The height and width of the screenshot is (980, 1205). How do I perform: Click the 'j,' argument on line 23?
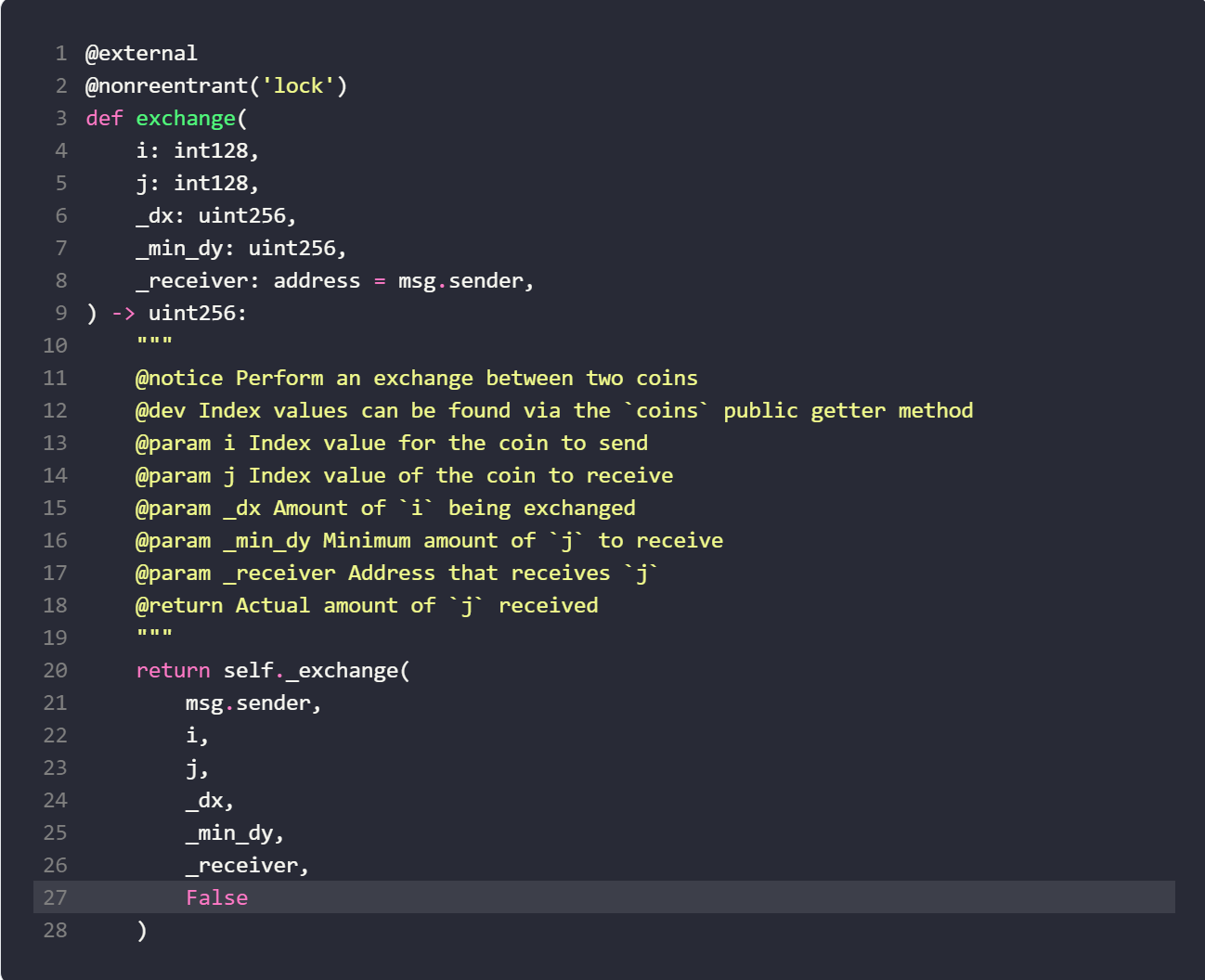(x=198, y=767)
